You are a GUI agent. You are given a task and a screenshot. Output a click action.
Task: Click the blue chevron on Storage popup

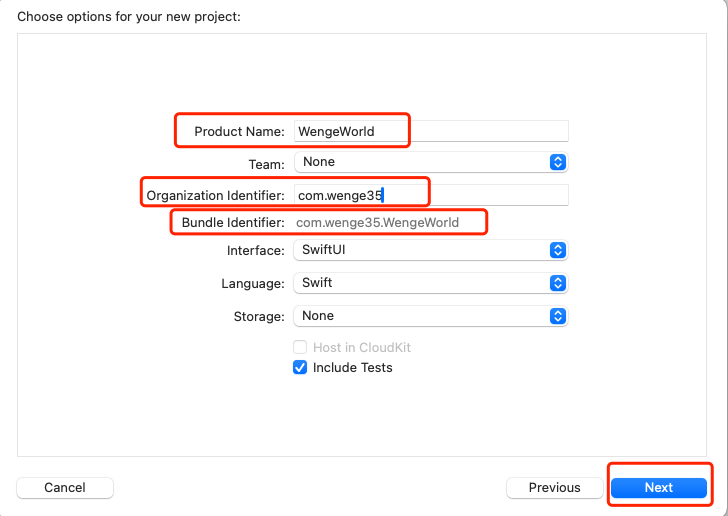tap(558, 316)
